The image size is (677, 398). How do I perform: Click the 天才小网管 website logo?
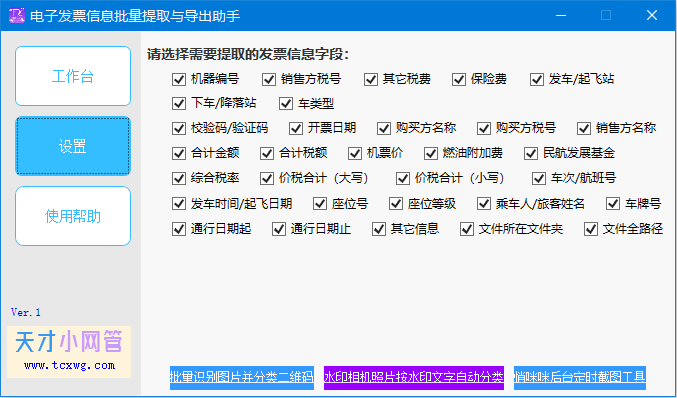[x=69, y=352]
